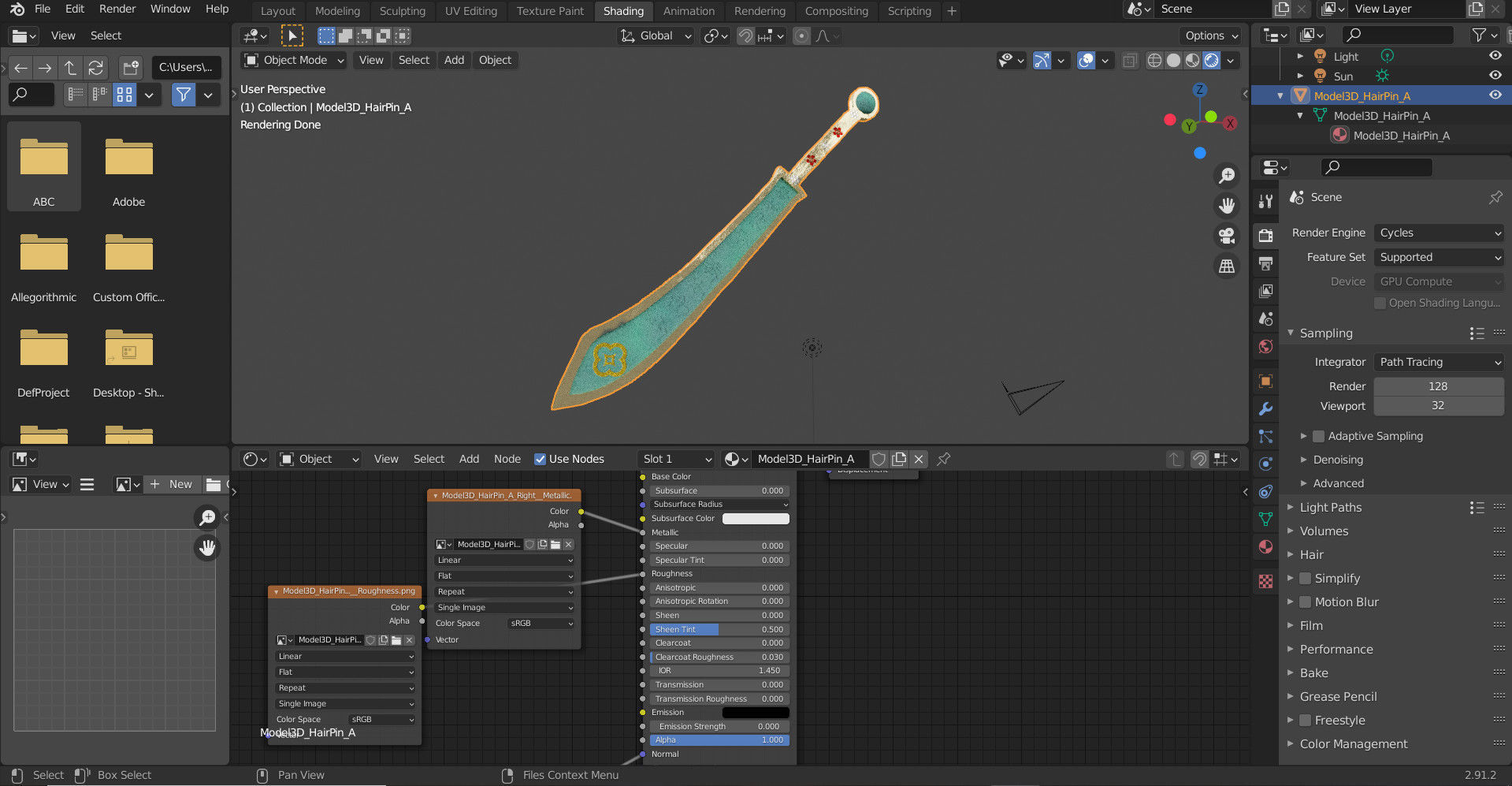Hide Model3D_HairPin_A object in outliner
The width and height of the screenshot is (1512, 786).
point(1495,95)
